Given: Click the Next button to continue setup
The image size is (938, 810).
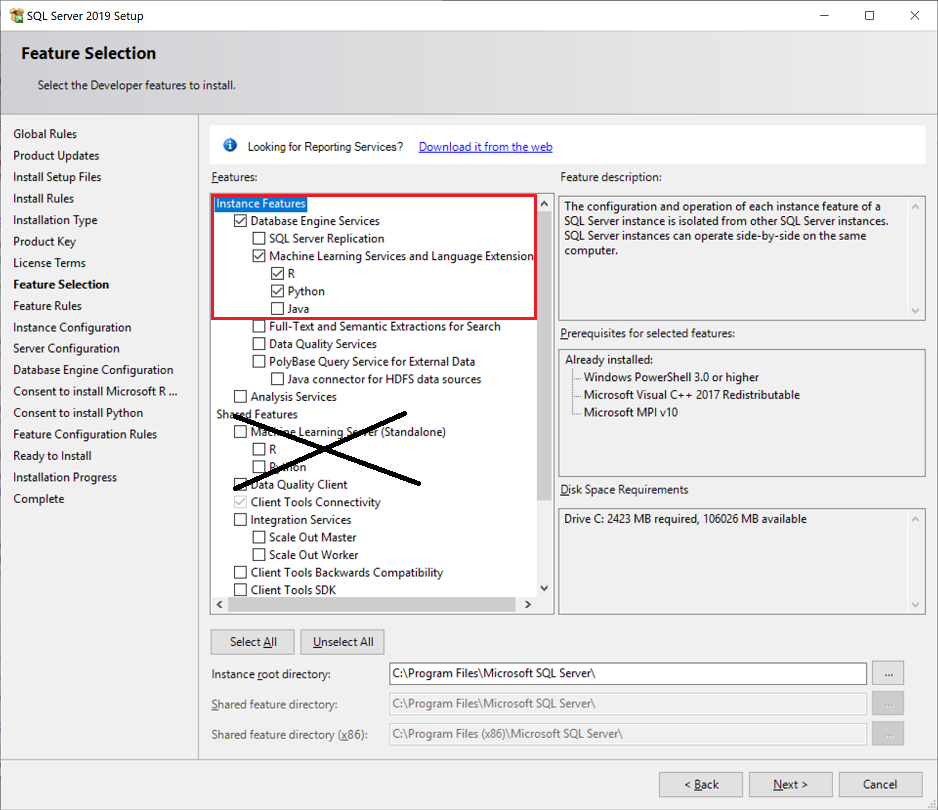Looking at the screenshot, I should (x=790, y=784).
